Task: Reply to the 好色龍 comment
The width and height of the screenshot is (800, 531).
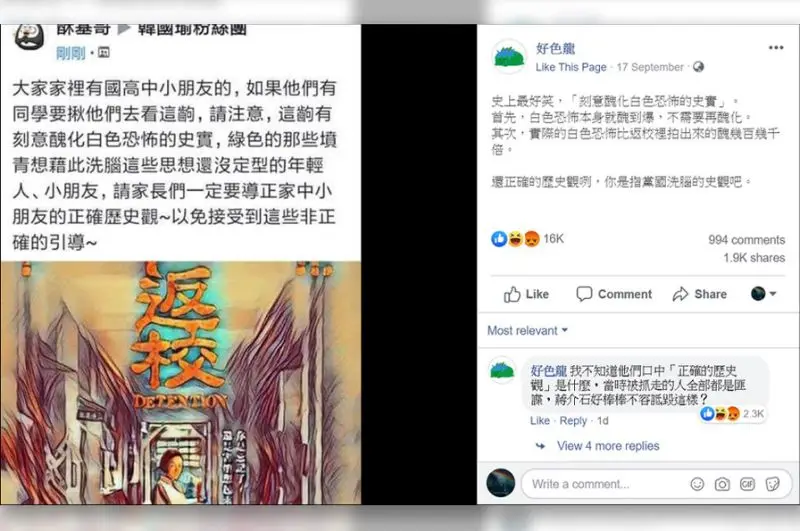Action: pyautogui.click(x=573, y=421)
